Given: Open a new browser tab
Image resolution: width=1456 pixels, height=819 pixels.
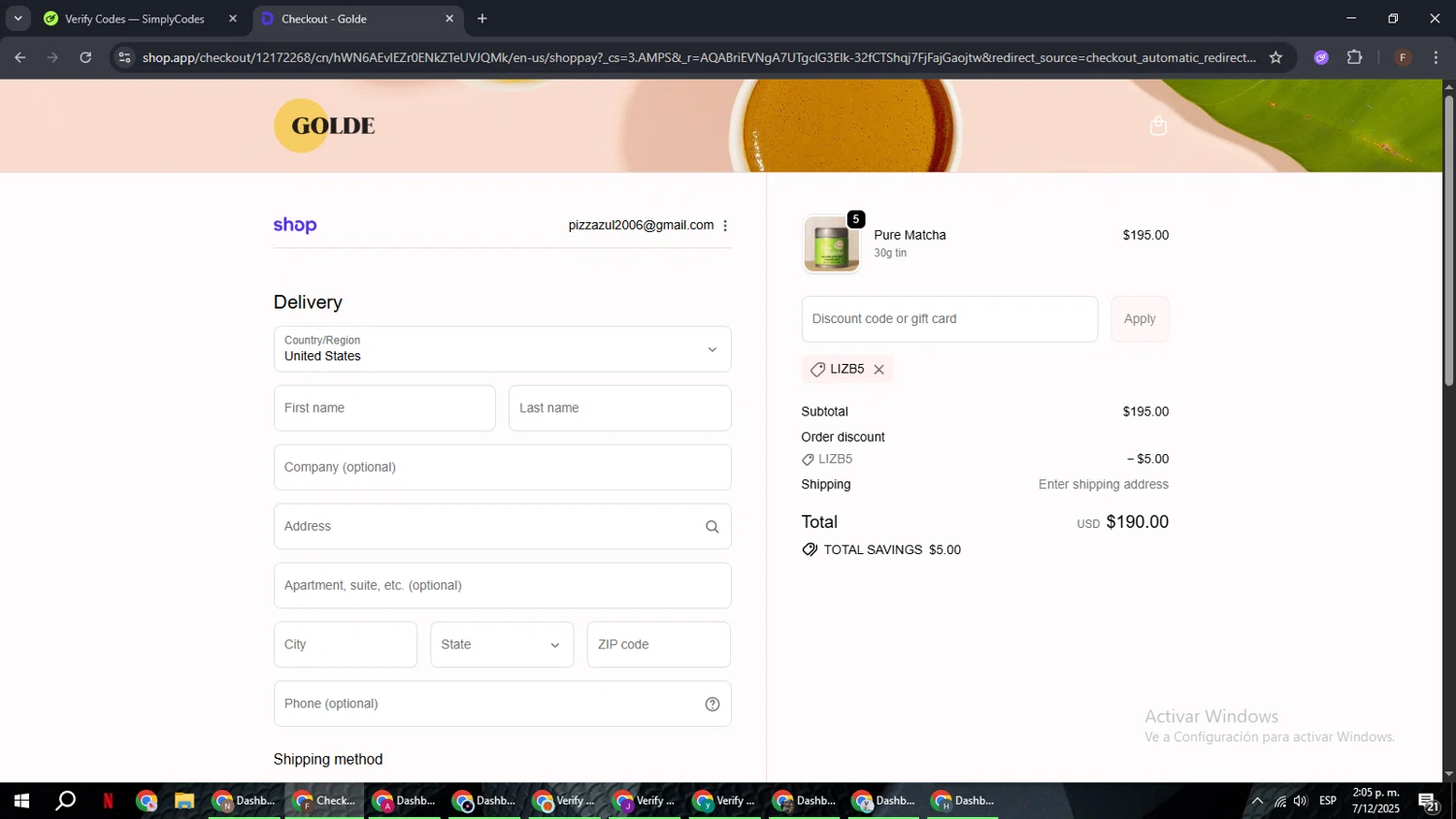Looking at the screenshot, I should pyautogui.click(x=482, y=18).
